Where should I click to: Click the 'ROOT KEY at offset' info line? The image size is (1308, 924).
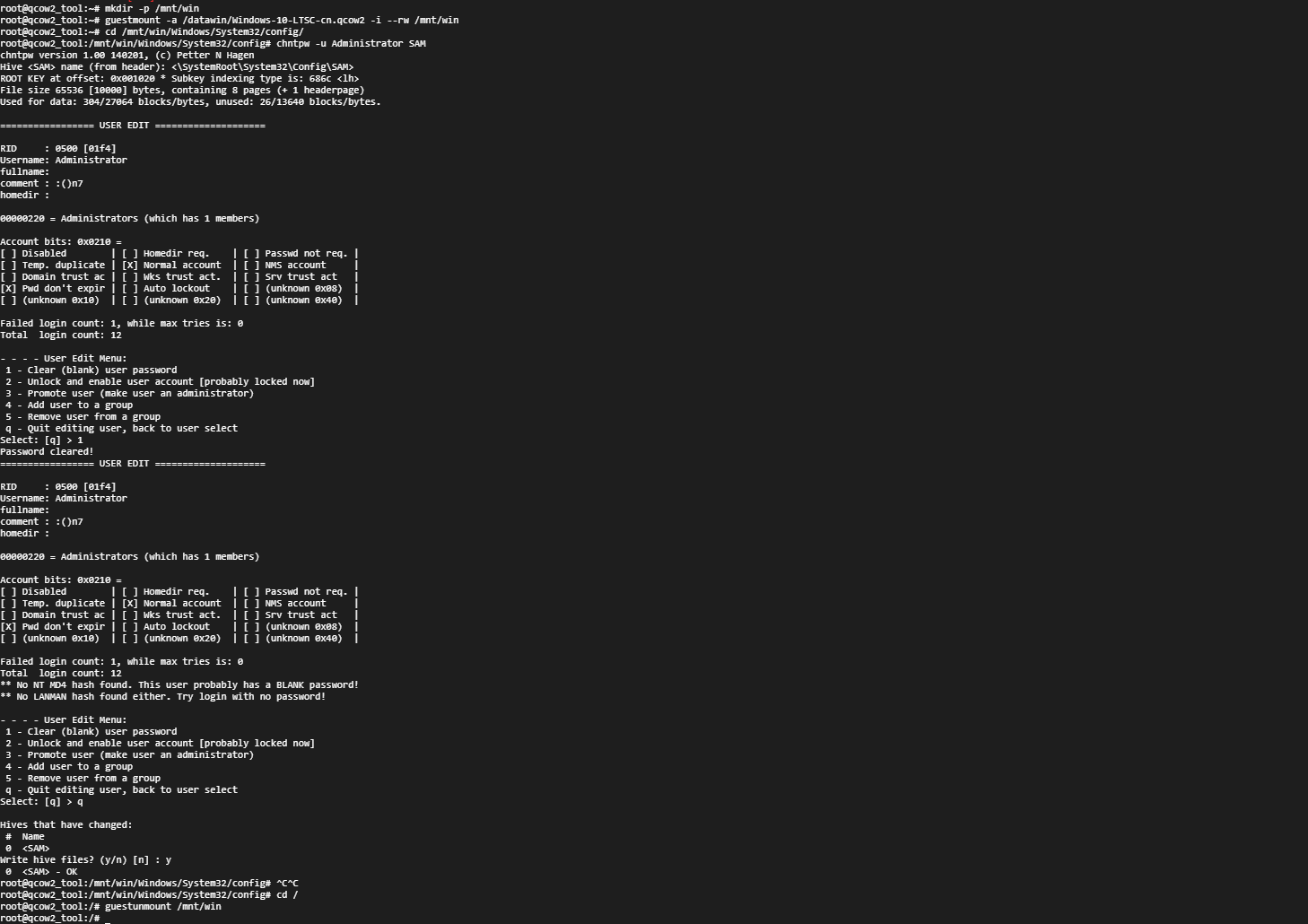click(x=179, y=78)
